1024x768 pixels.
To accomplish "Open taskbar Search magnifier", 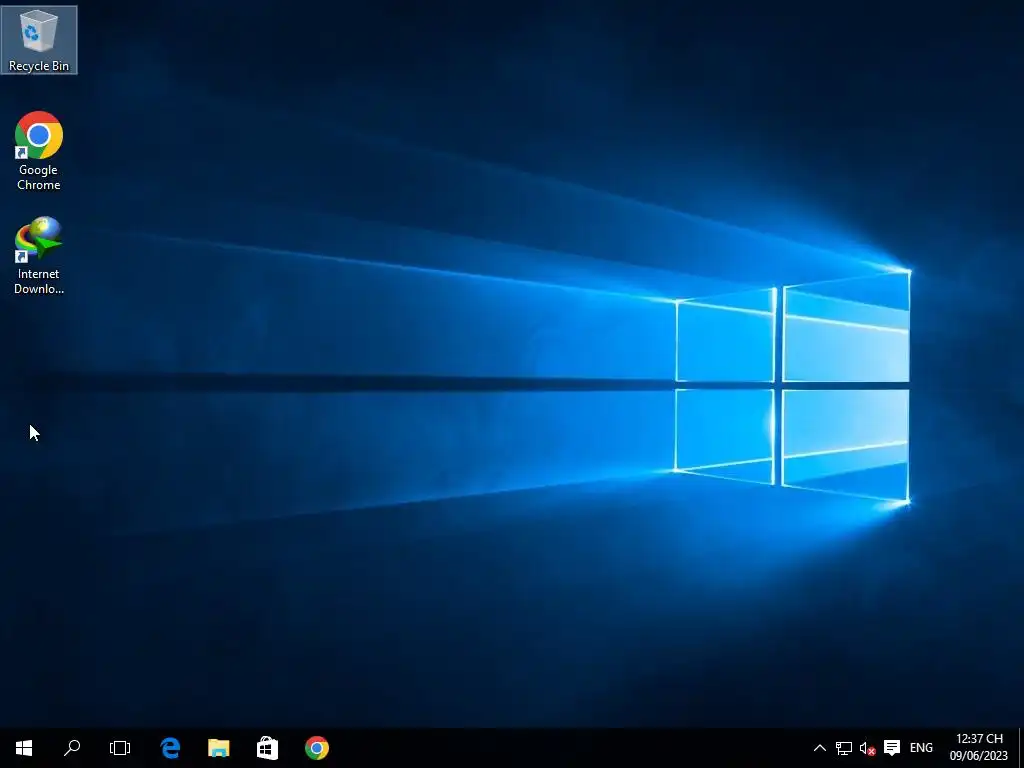I will pyautogui.click(x=72, y=748).
